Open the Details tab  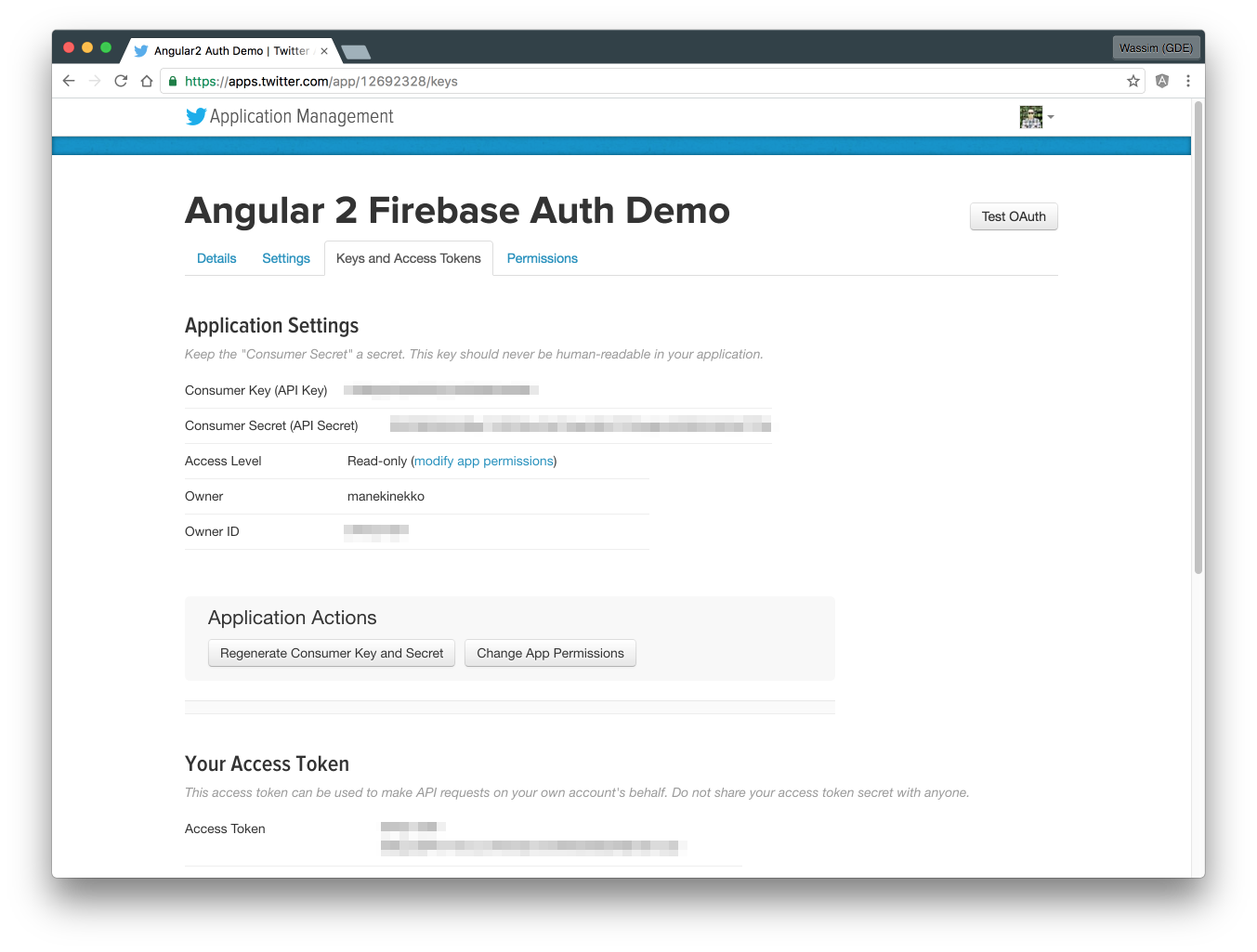[x=216, y=258]
